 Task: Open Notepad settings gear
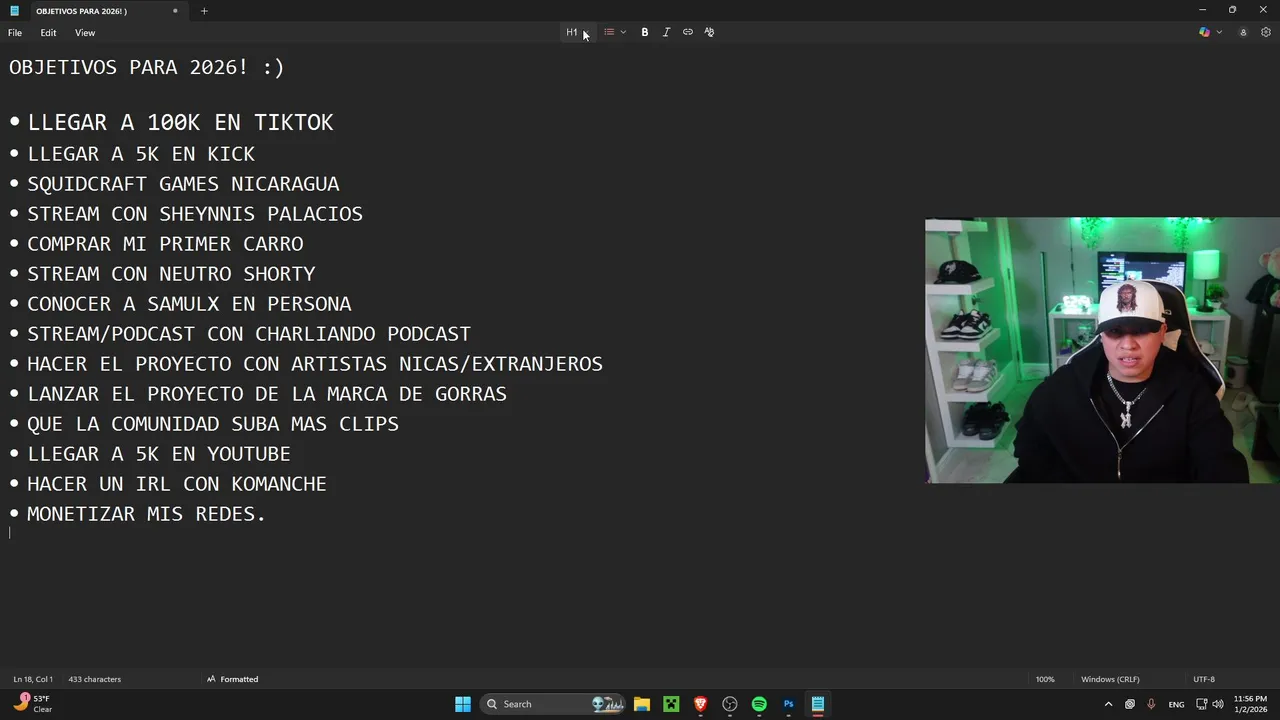tap(1265, 32)
